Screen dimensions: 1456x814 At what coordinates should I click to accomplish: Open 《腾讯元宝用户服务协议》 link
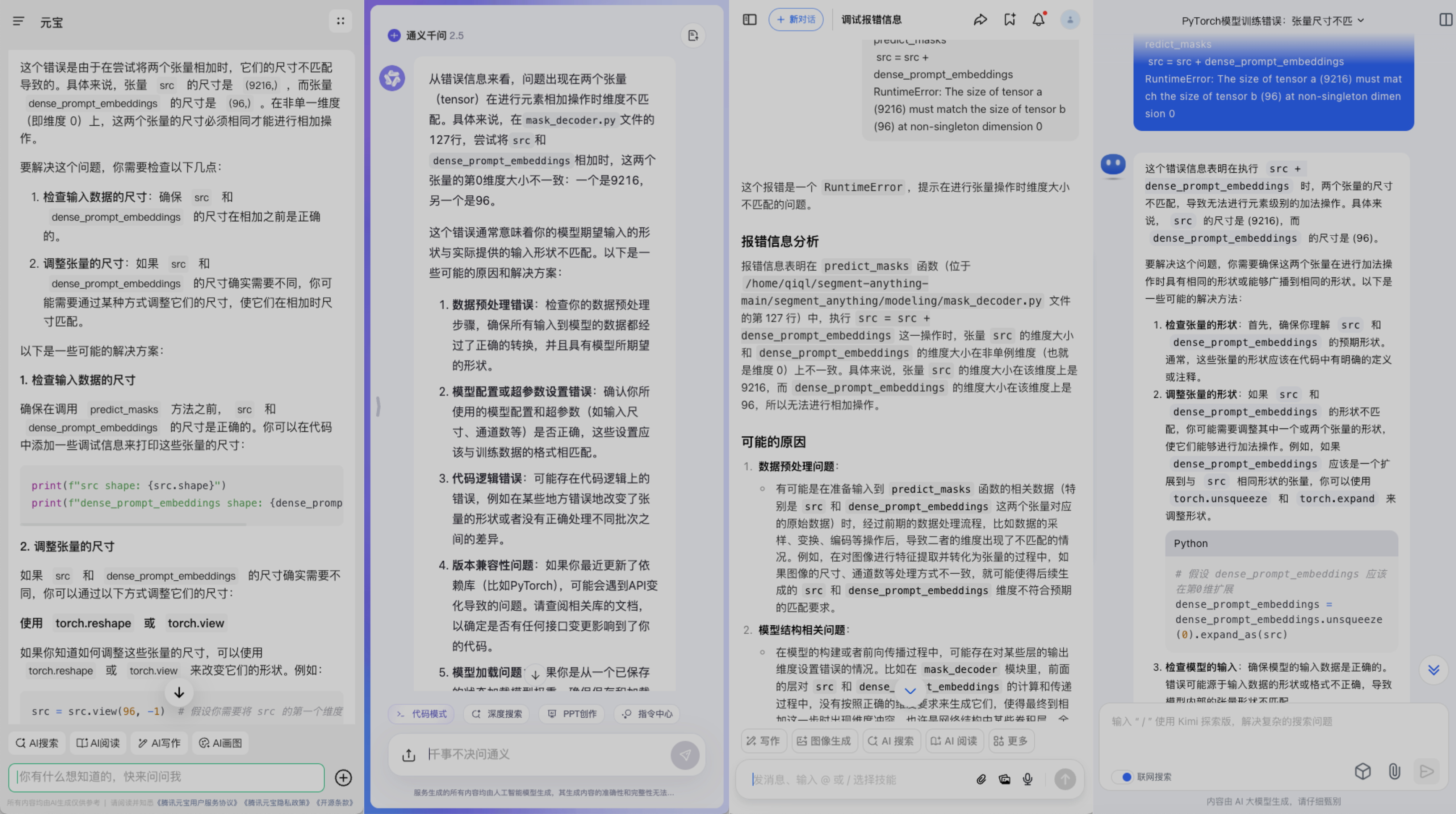[198, 803]
